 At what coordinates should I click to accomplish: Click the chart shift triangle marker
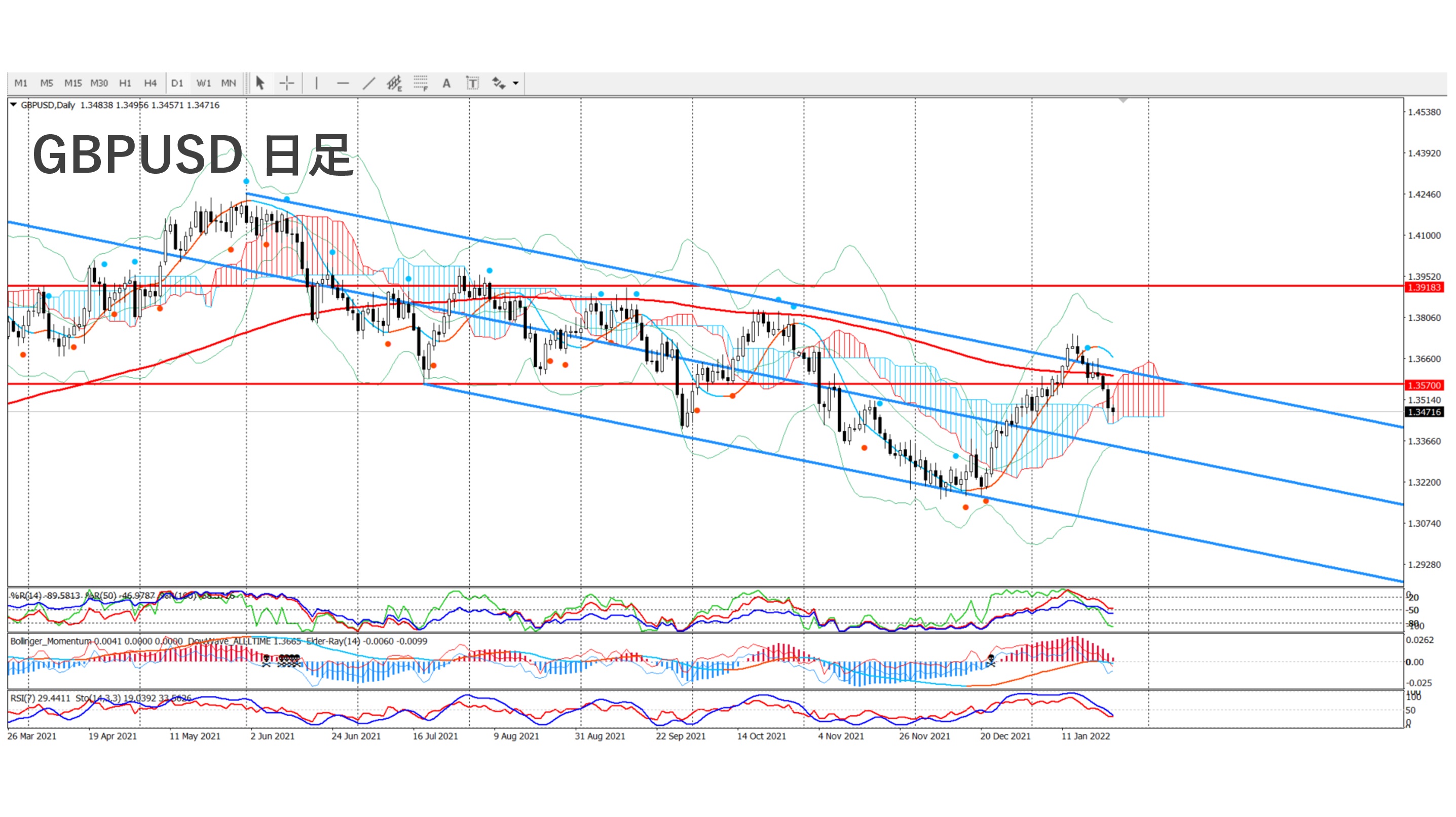[1123, 101]
